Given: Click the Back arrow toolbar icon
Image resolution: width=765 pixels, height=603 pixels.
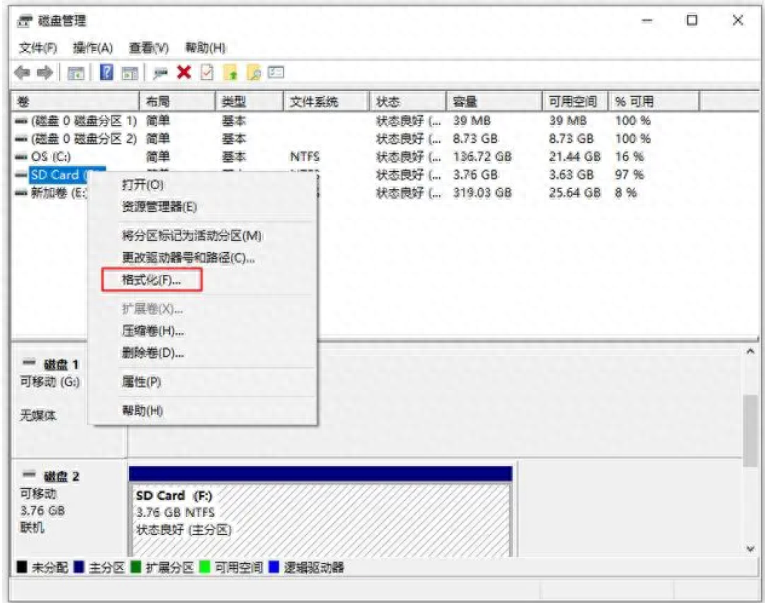Looking at the screenshot, I should coord(22,73).
